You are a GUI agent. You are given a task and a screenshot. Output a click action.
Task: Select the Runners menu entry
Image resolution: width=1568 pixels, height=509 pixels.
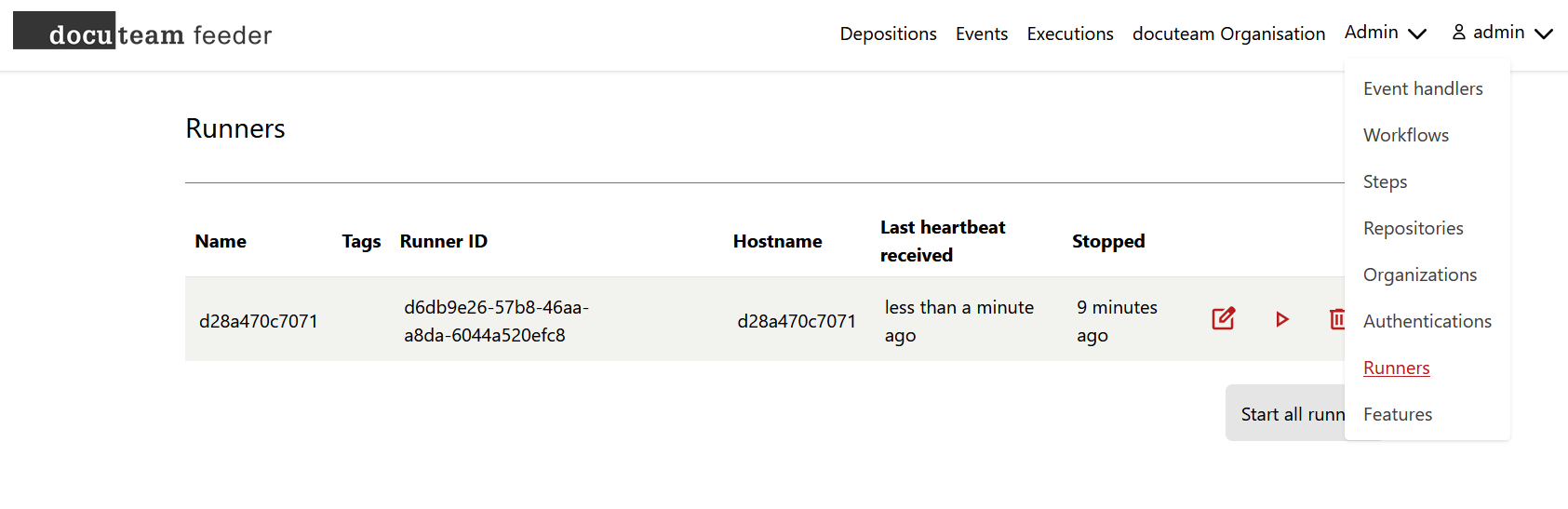pyautogui.click(x=1396, y=368)
